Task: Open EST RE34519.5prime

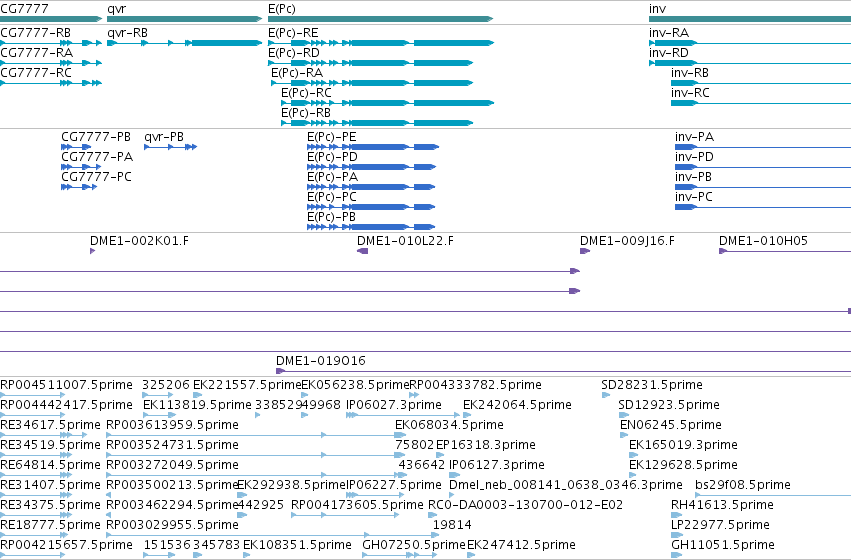Action: (50, 446)
